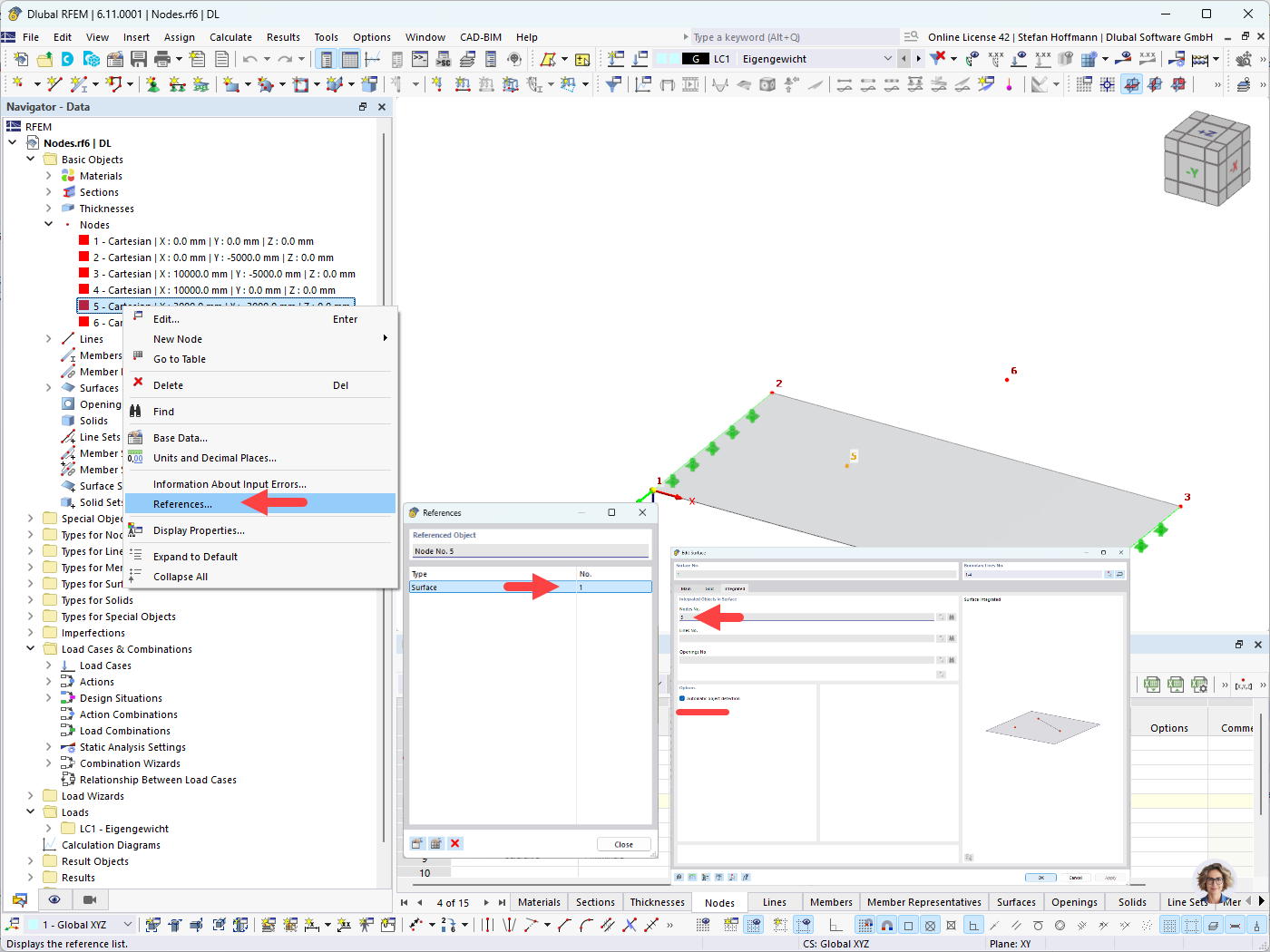Switch to the Materials table tab
The width and height of the screenshot is (1270, 952).
[x=539, y=902]
